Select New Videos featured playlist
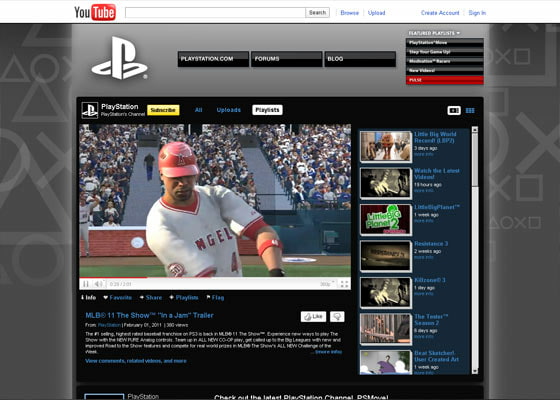 click(x=445, y=70)
